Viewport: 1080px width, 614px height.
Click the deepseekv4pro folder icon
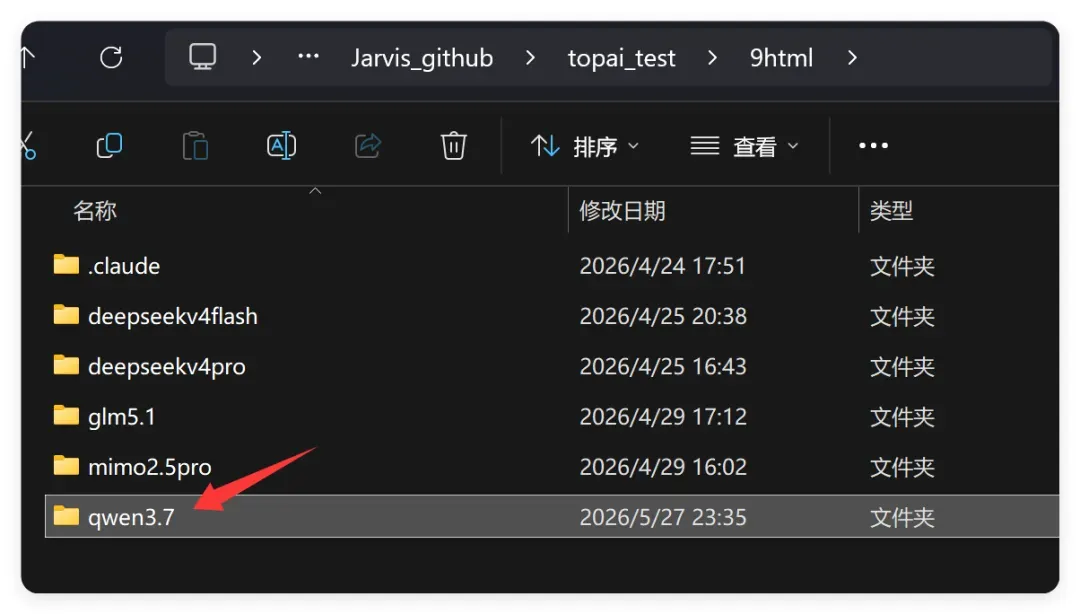tap(66, 365)
